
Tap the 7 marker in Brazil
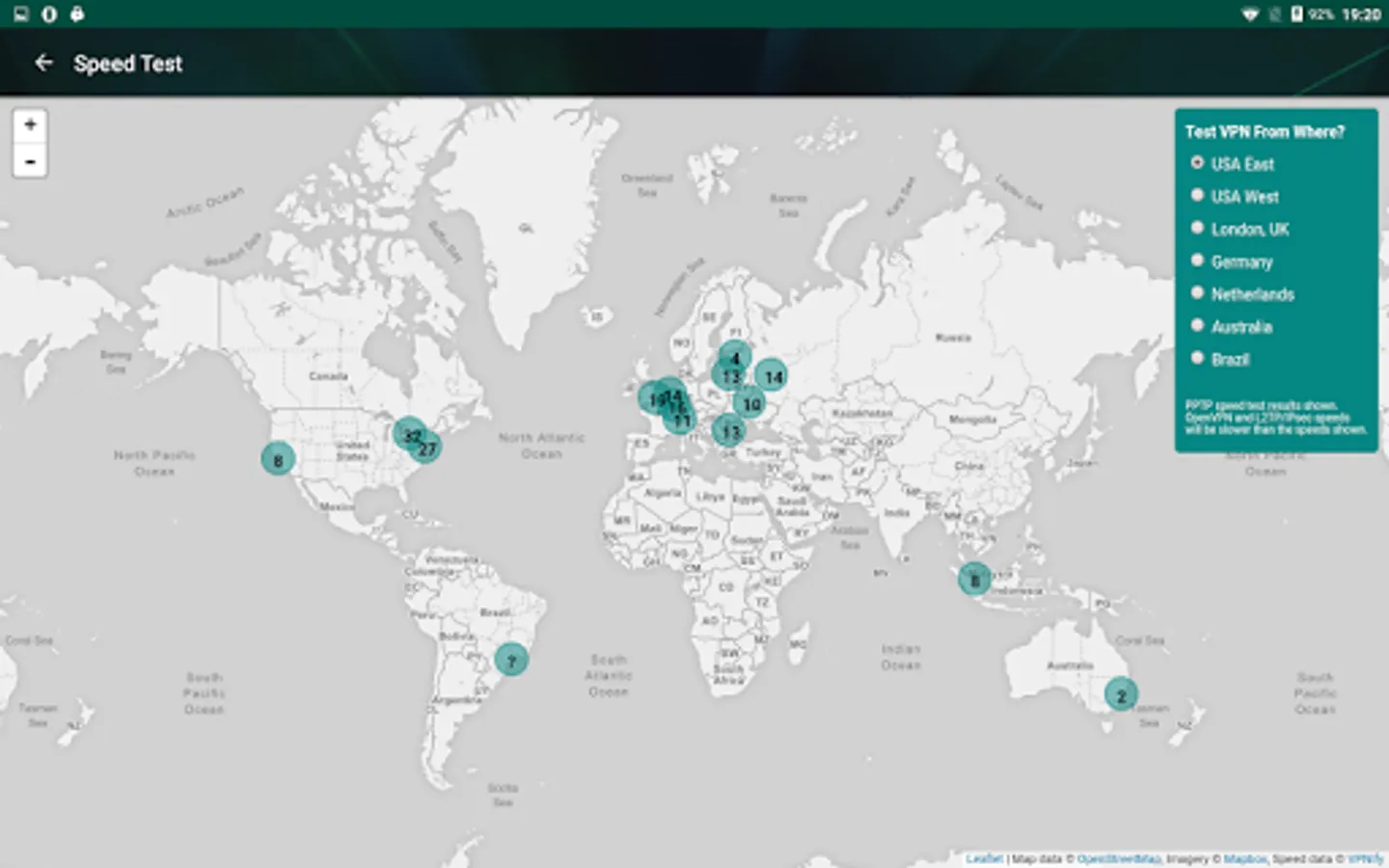pyautogui.click(x=511, y=661)
